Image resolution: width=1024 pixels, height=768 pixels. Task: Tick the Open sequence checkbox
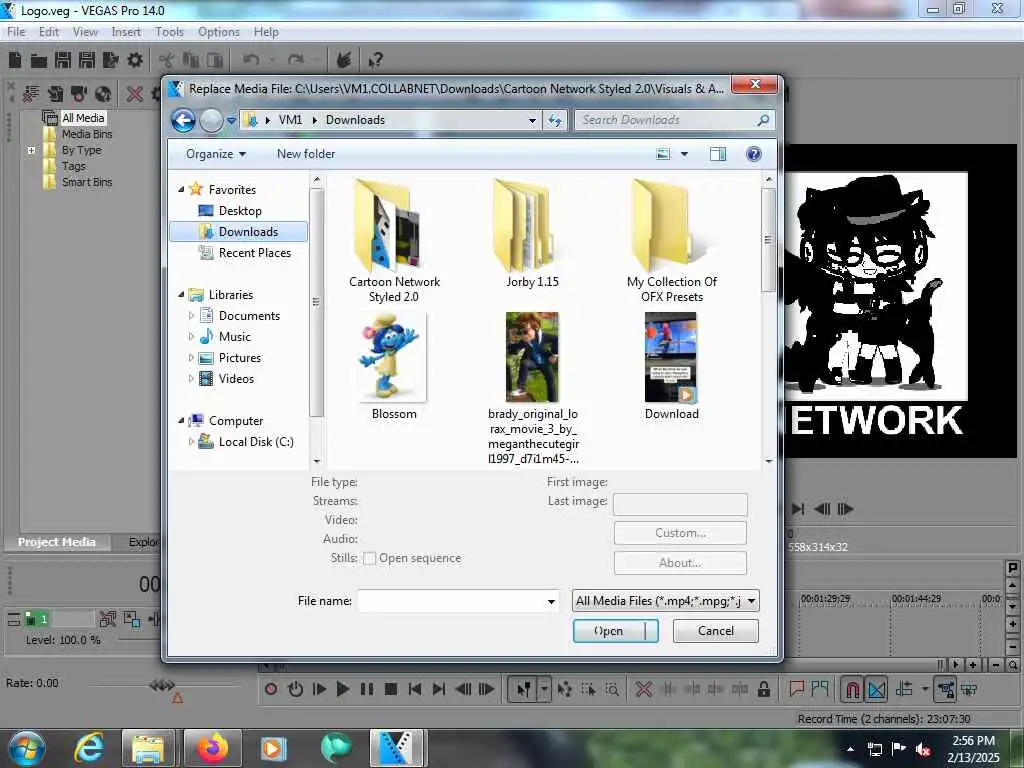pyautogui.click(x=370, y=558)
